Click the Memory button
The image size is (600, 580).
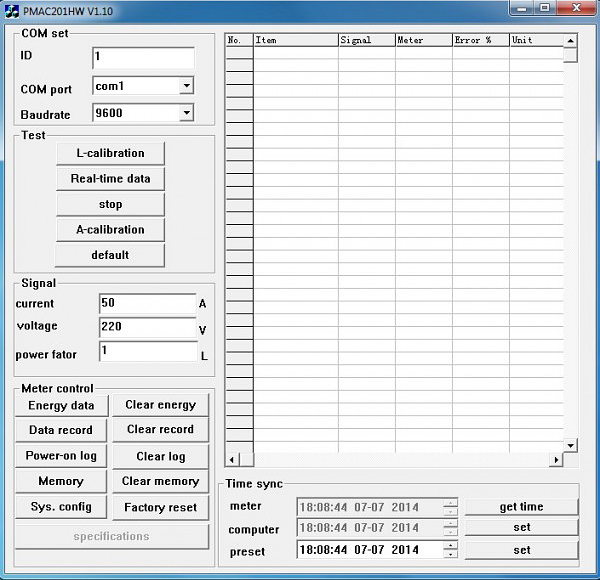click(x=61, y=481)
